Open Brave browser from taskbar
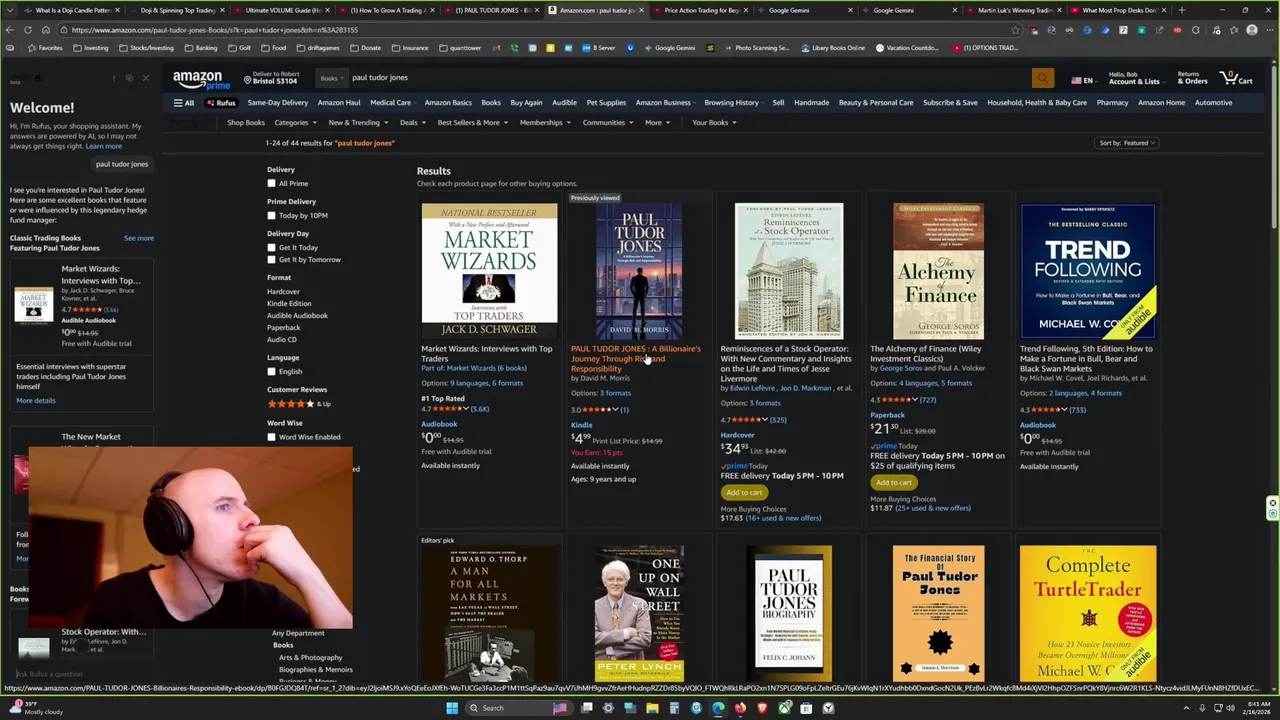Screen dimensions: 1280x720 (762, 708)
